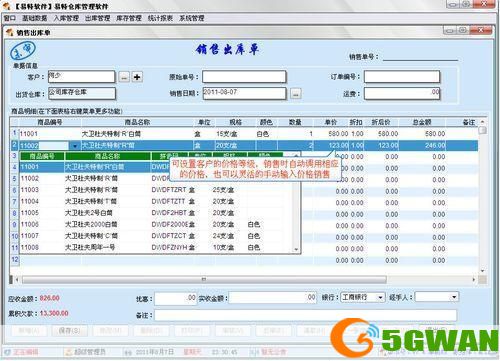Click the grid's horizontal scrollbar thumb
The height and width of the screenshot is (361, 500).
point(204,280)
